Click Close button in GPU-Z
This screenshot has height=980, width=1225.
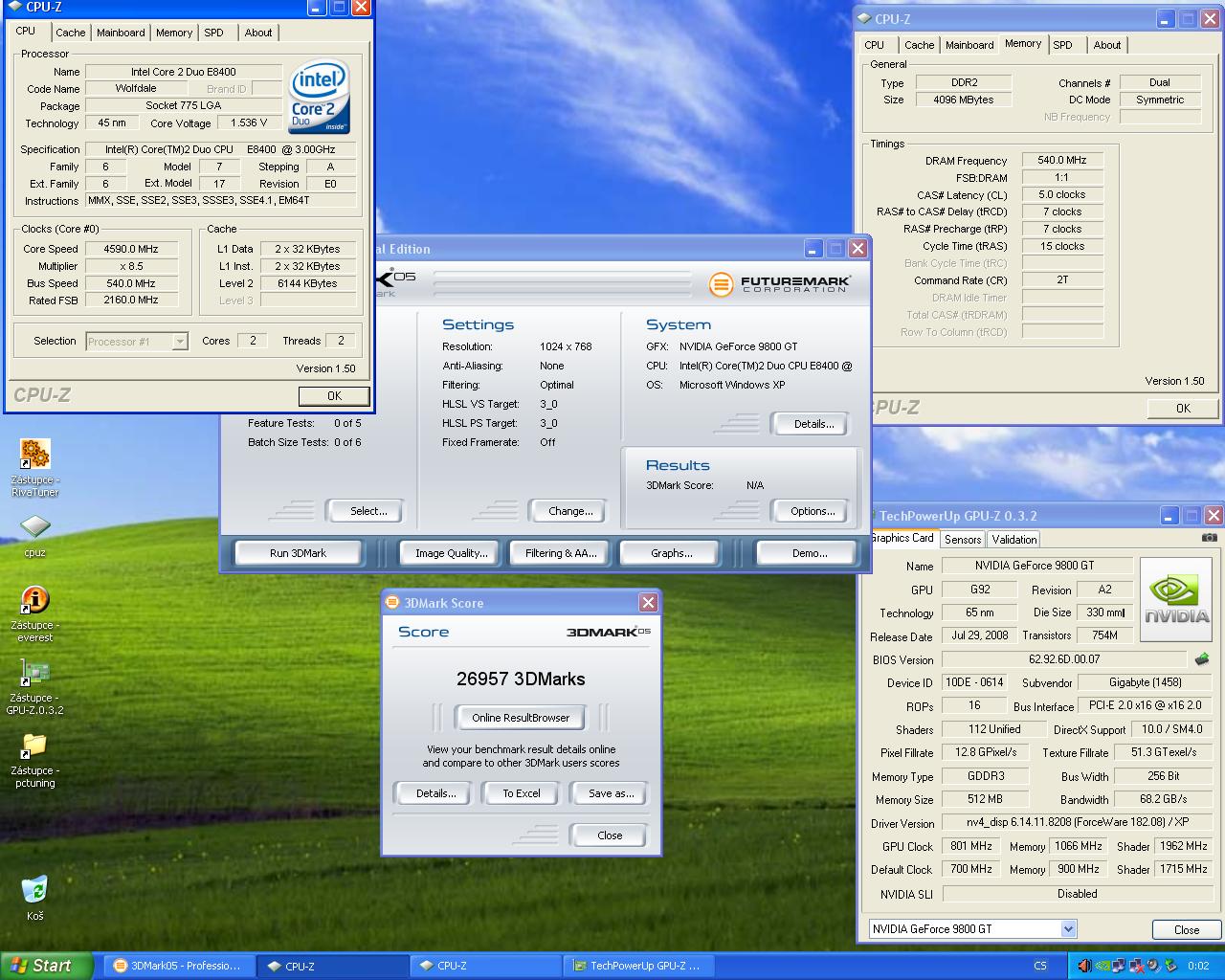pos(1187,930)
